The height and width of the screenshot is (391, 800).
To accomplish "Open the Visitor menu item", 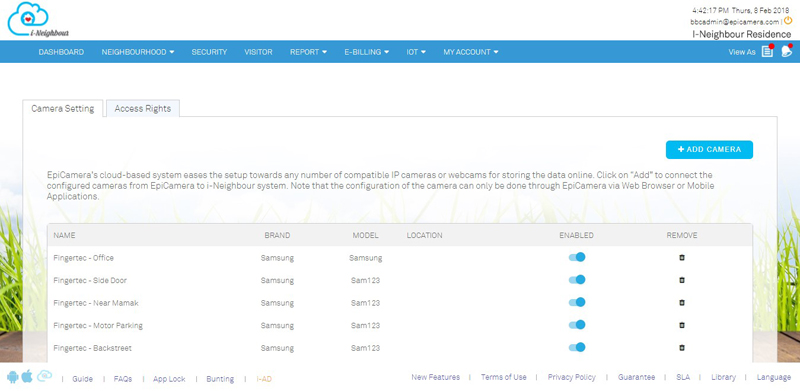I will (258, 52).
